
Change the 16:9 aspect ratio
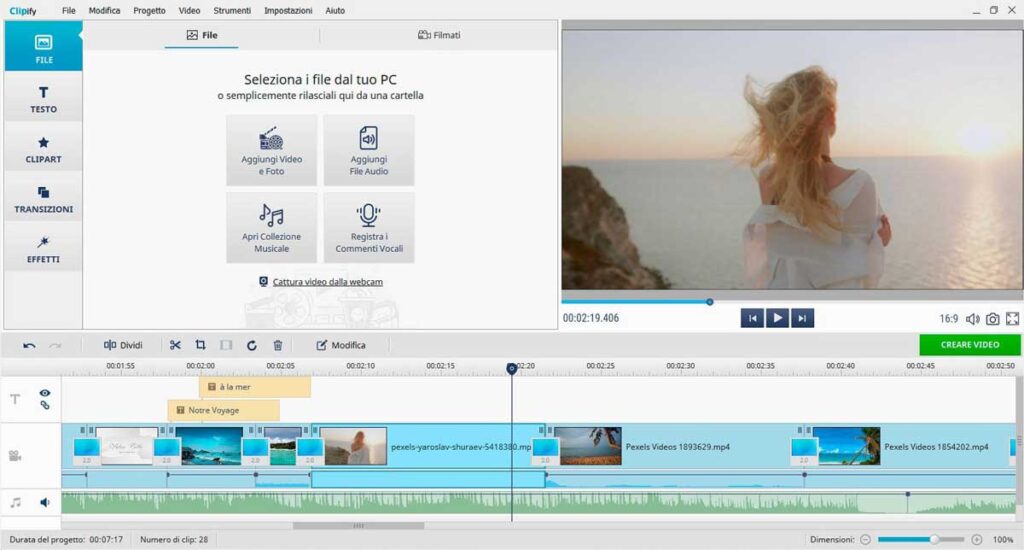(948, 319)
